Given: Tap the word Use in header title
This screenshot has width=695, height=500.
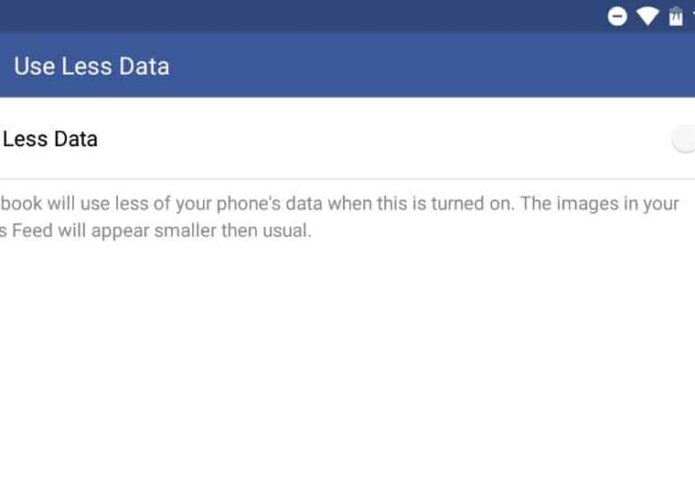Looking at the screenshot, I should pyautogui.click(x=34, y=66).
